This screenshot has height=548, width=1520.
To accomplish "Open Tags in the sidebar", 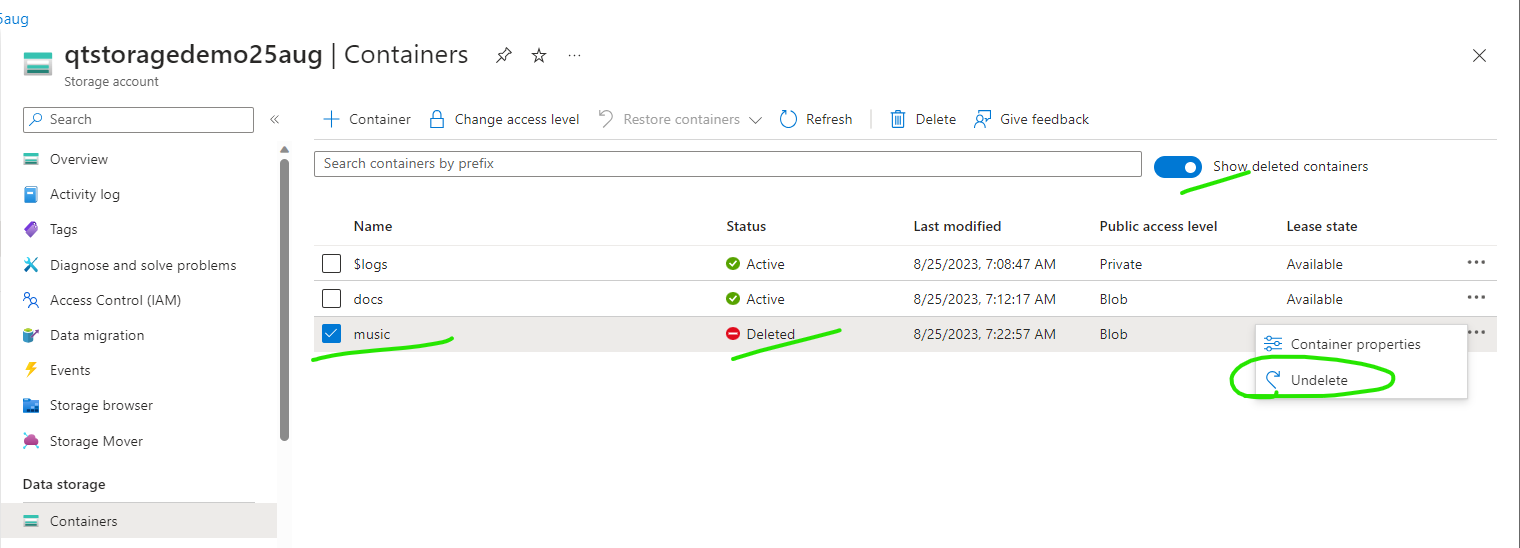I will coord(63,229).
